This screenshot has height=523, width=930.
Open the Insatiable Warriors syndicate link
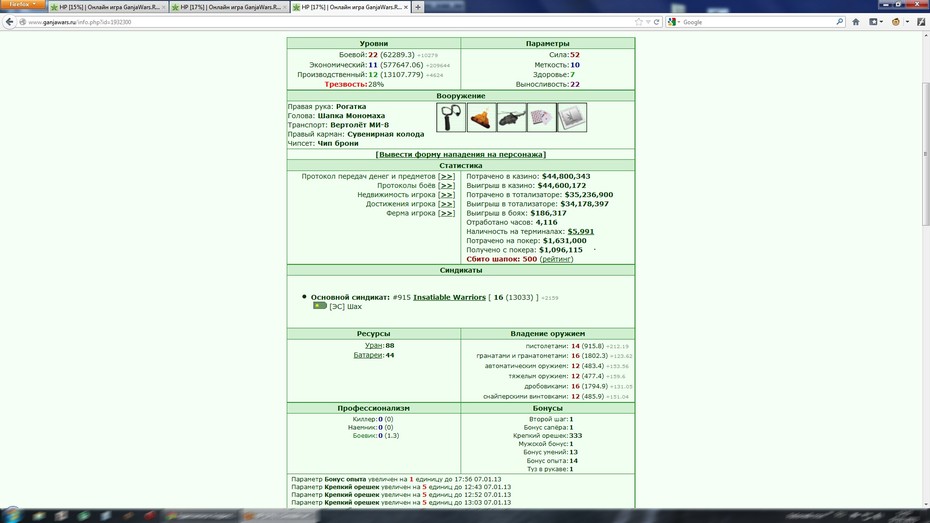(x=450, y=297)
